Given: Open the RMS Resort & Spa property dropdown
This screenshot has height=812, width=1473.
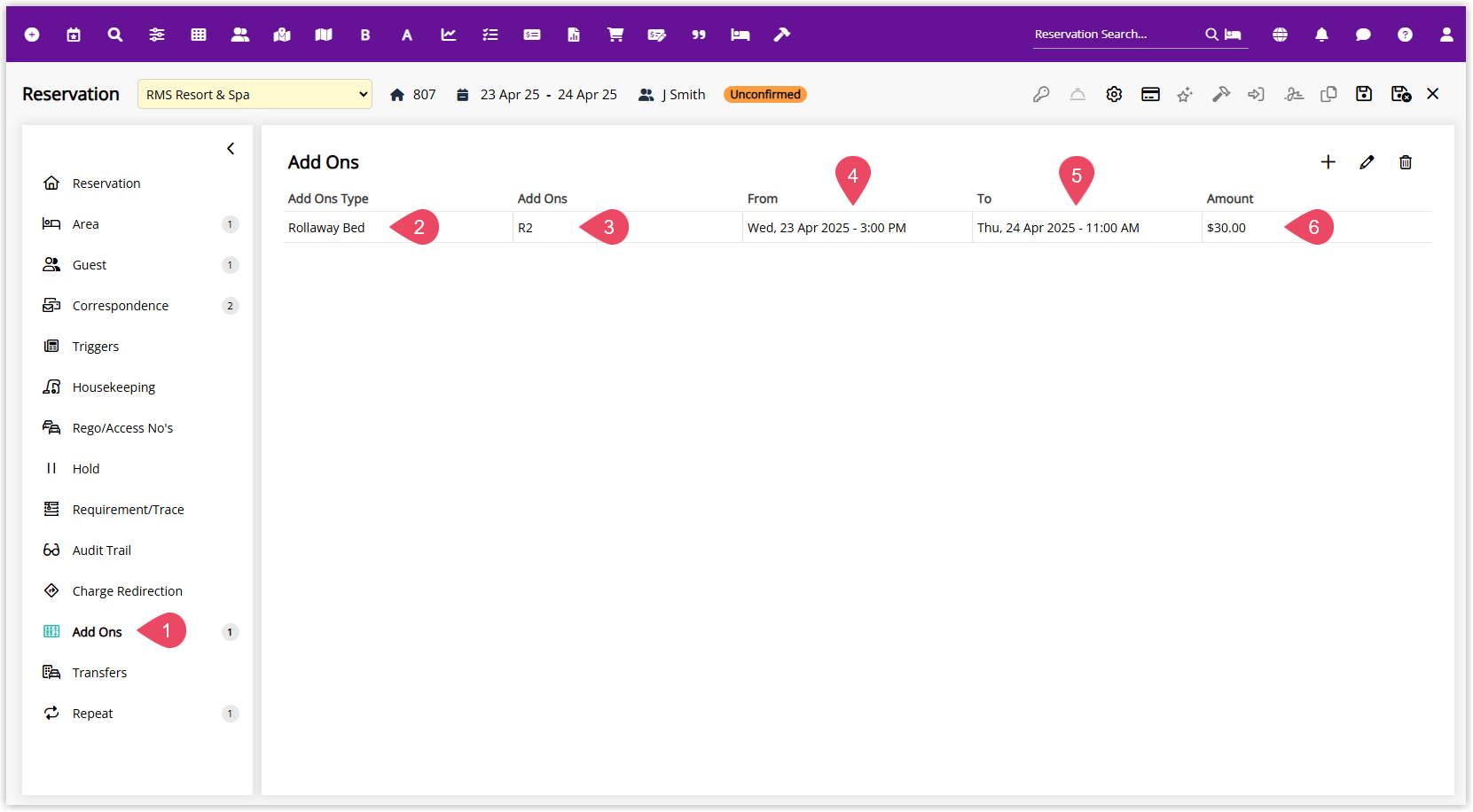Looking at the screenshot, I should pyautogui.click(x=255, y=94).
